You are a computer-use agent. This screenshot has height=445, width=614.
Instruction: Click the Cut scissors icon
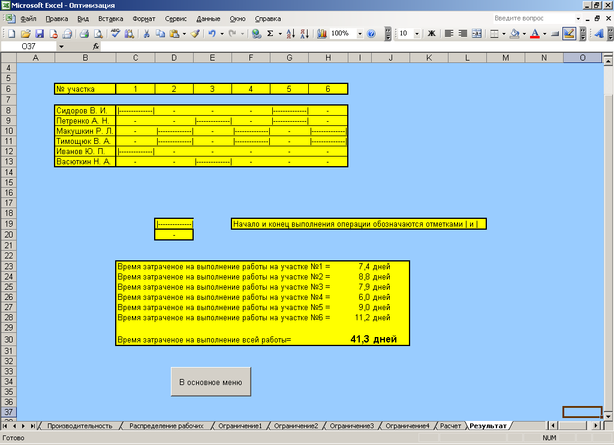pos(147,33)
